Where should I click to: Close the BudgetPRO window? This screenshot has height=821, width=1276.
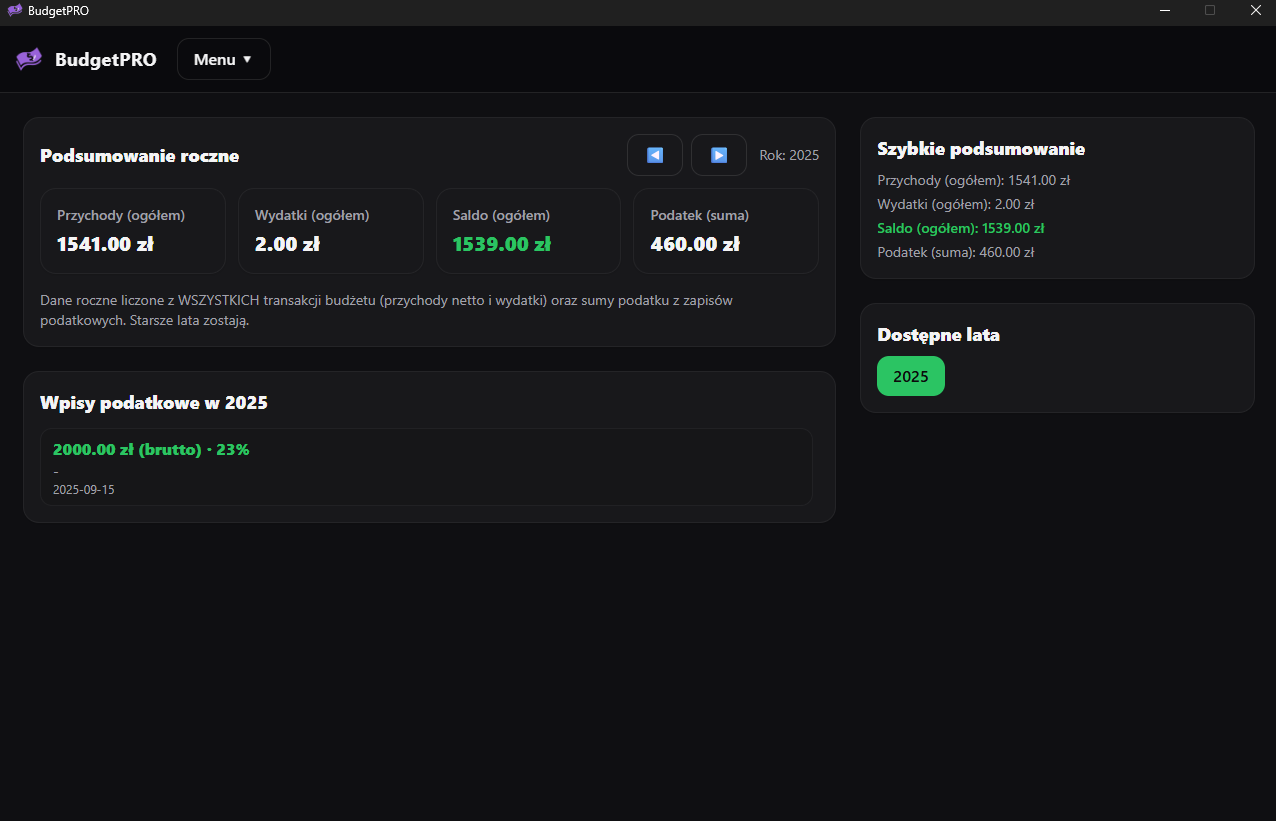(x=1255, y=10)
